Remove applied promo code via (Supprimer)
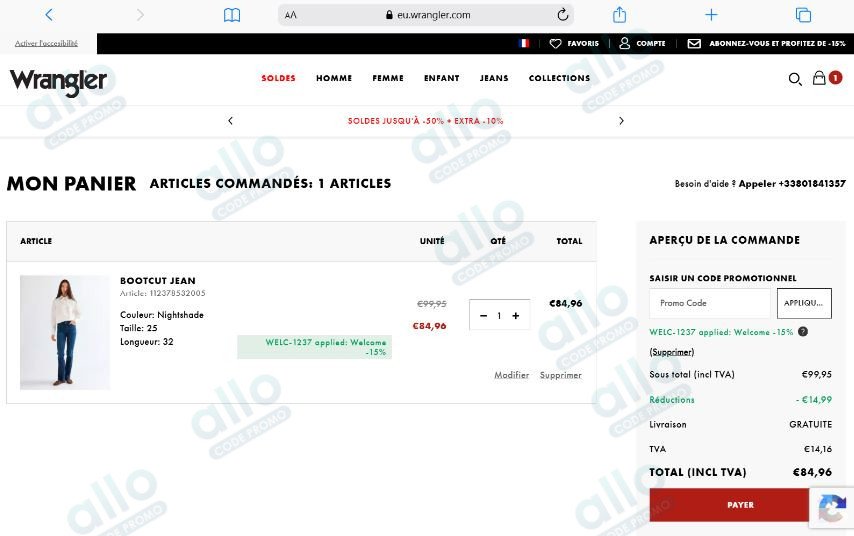Image resolution: width=854 pixels, height=536 pixels. [x=672, y=352]
